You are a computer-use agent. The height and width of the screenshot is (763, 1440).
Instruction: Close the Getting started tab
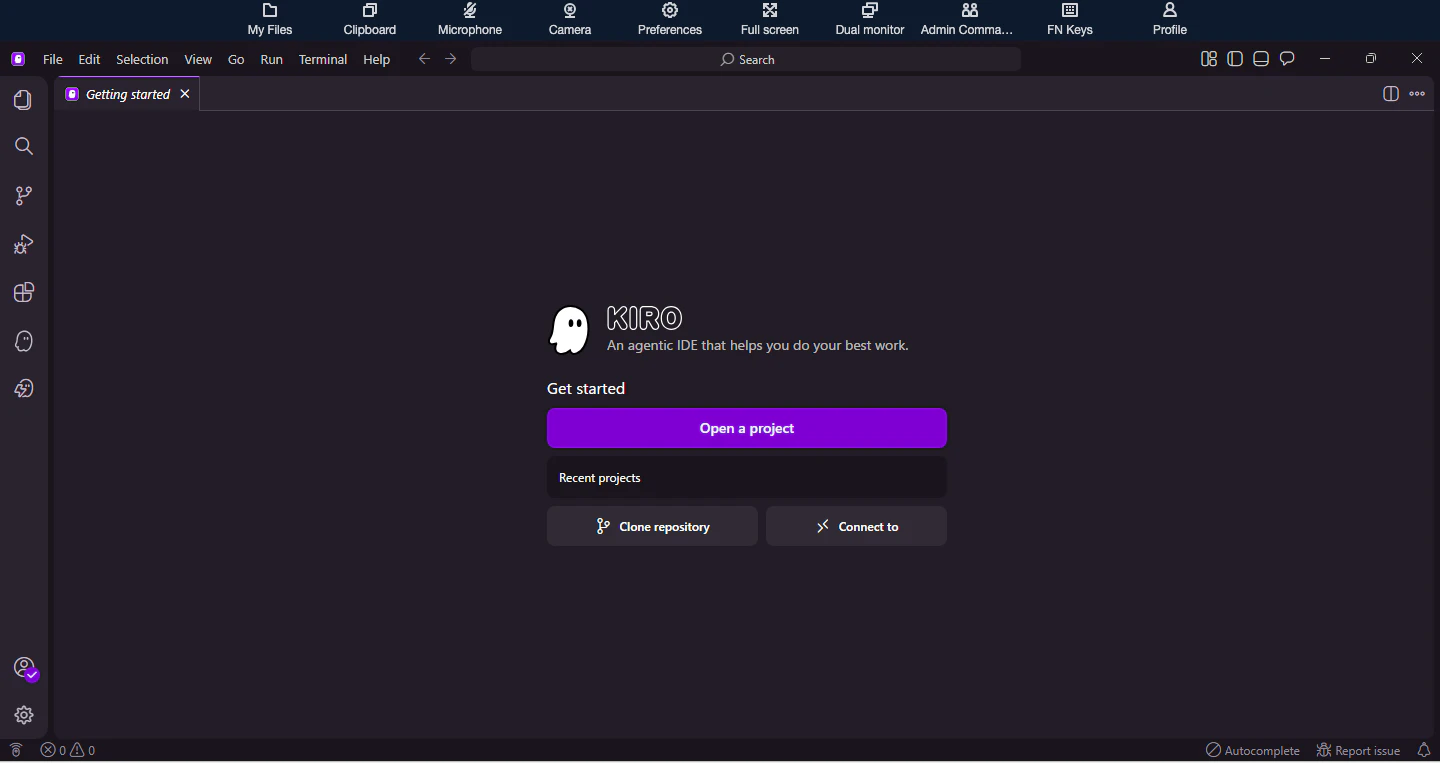click(x=184, y=94)
